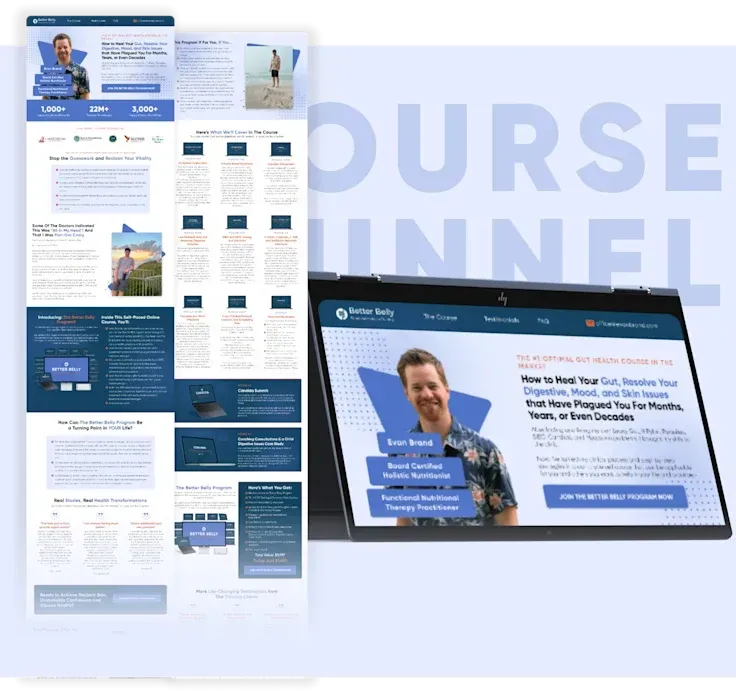Screen dimensions: 736x694
Task: Select FAQ in the laptop screen navigation
Action: (x=543, y=321)
